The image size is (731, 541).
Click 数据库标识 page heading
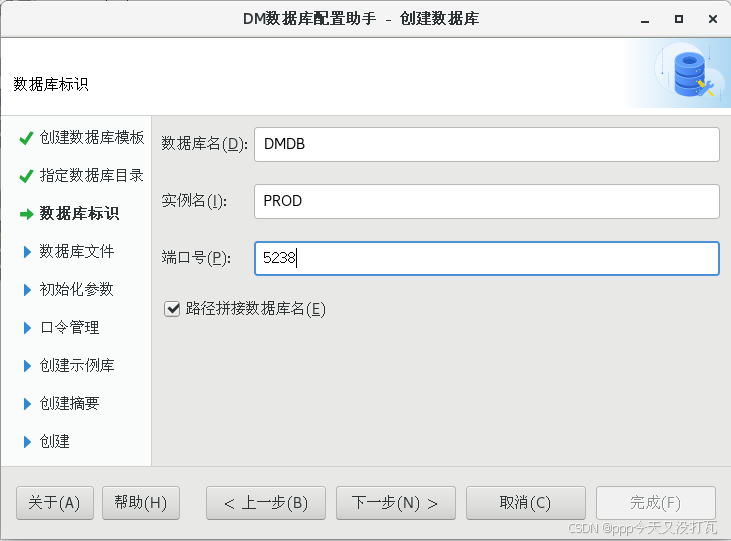coord(51,84)
